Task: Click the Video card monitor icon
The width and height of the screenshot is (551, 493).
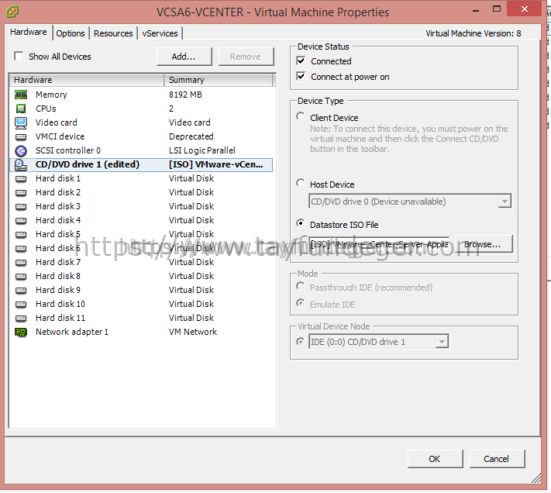Action: (x=21, y=123)
